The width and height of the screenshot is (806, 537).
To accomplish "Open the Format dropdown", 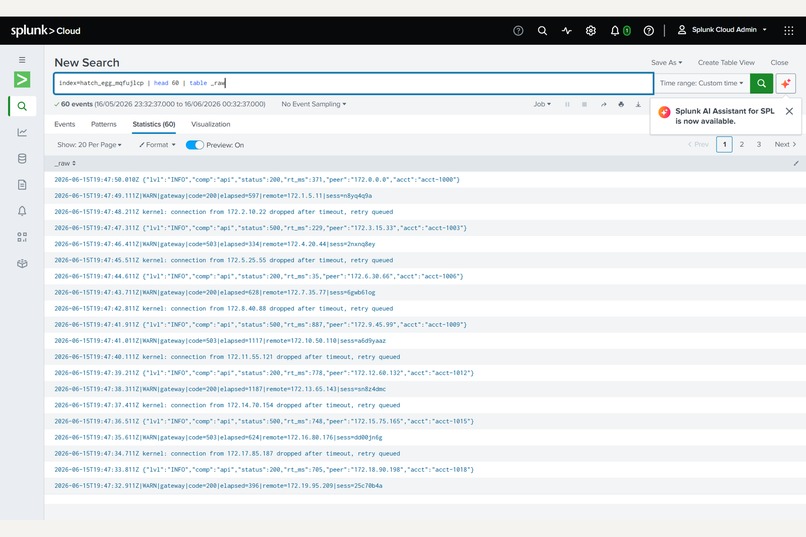I will [x=157, y=145].
